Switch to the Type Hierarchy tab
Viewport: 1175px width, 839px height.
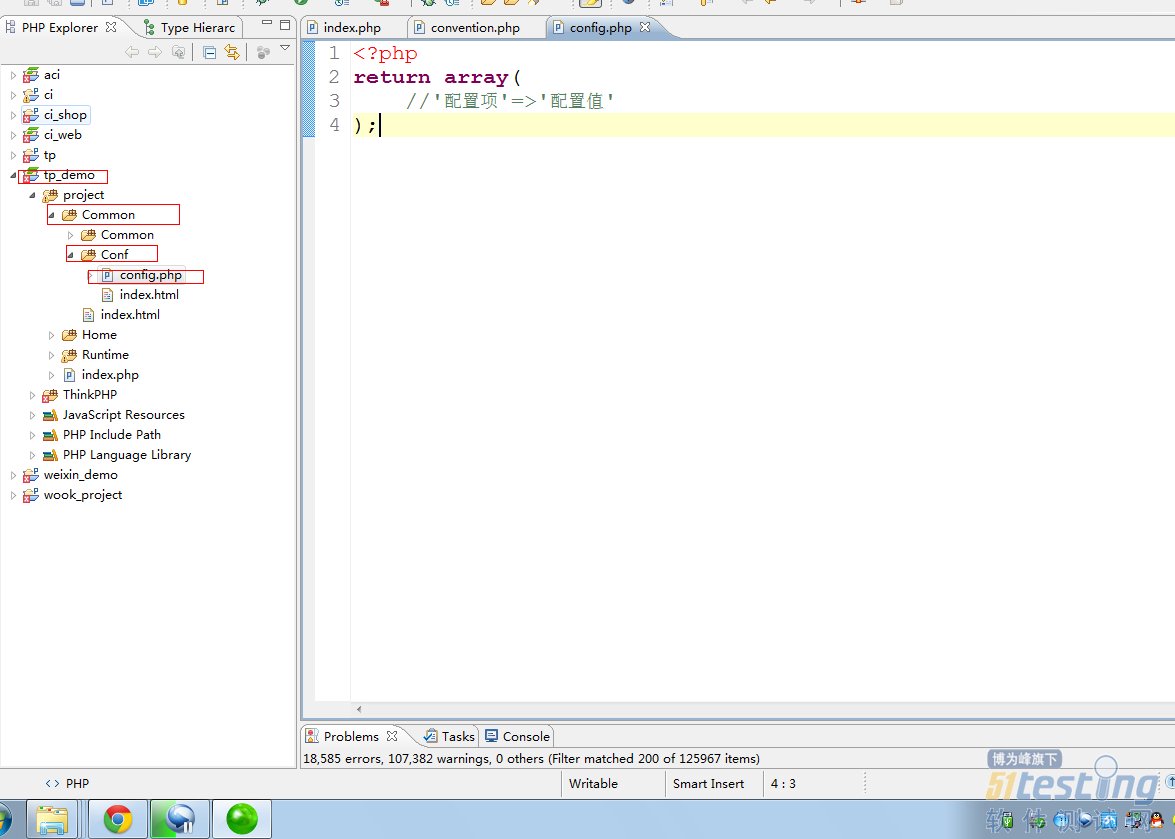coord(189,28)
